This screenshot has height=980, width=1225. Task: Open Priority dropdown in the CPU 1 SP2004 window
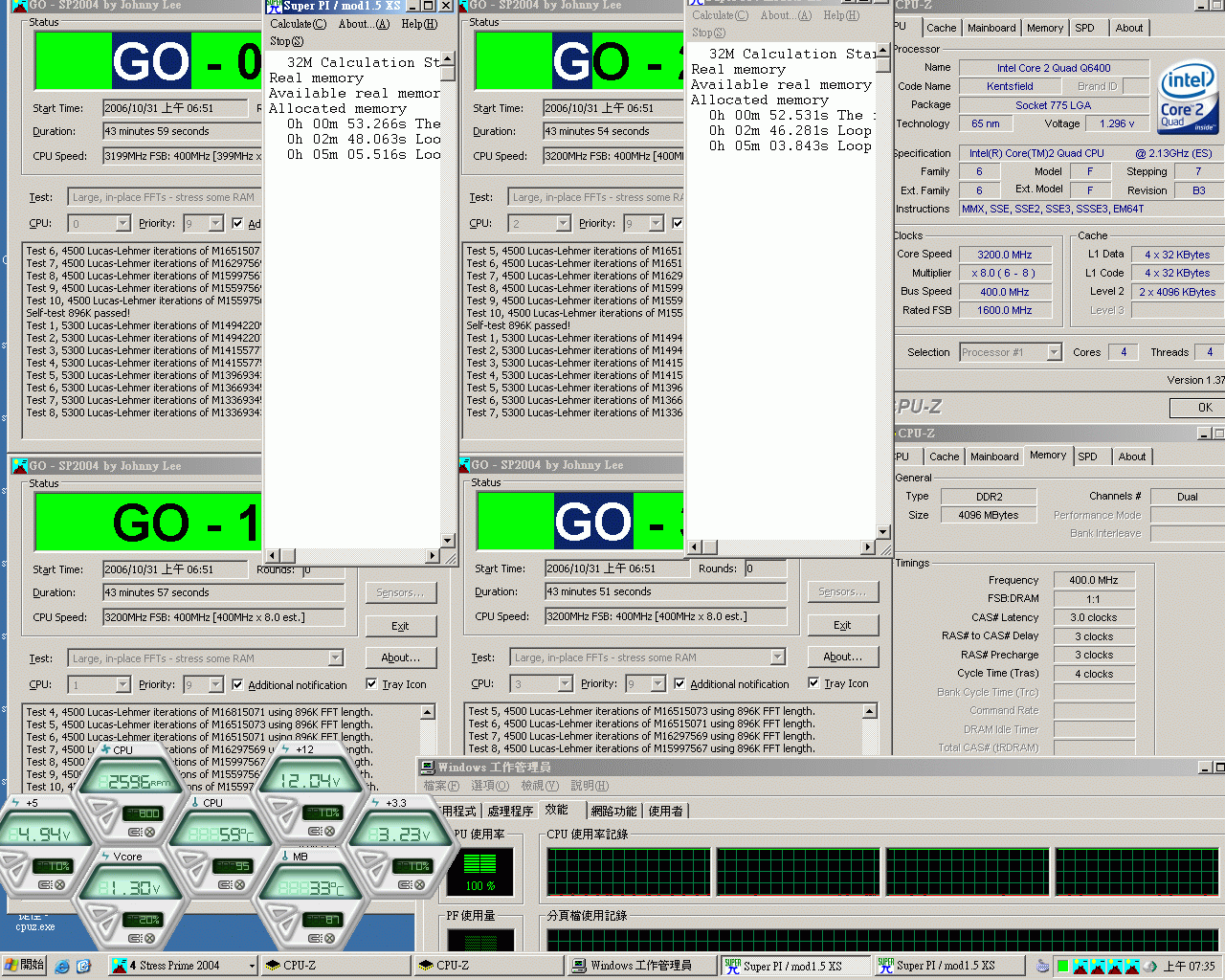(216, 684)
